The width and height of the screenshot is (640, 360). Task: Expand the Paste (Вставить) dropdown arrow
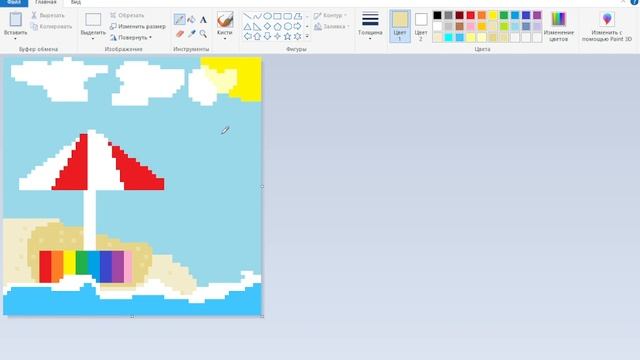click(x=16, y=39)
